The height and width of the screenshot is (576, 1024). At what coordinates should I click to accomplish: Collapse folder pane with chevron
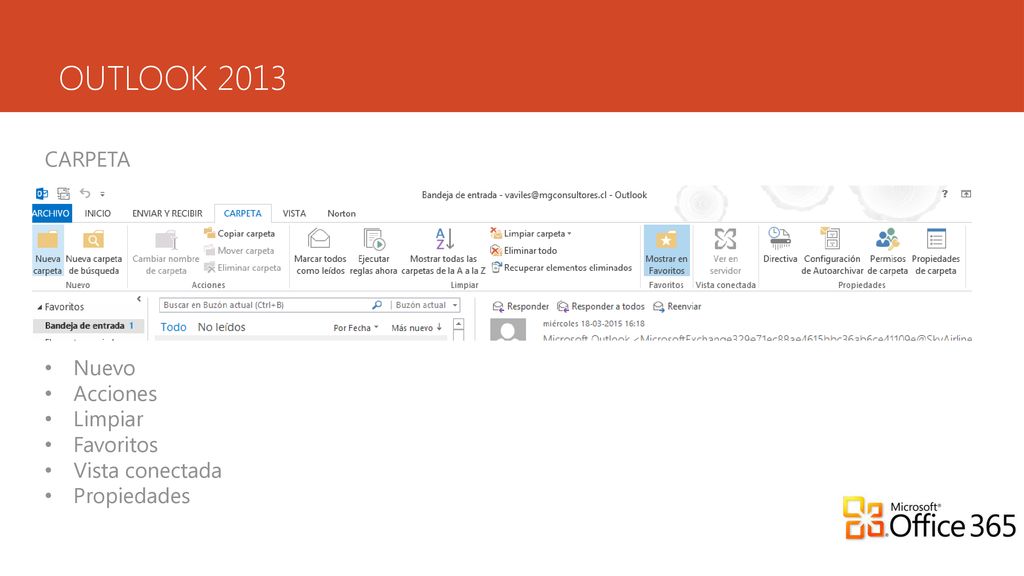point(138,299)
